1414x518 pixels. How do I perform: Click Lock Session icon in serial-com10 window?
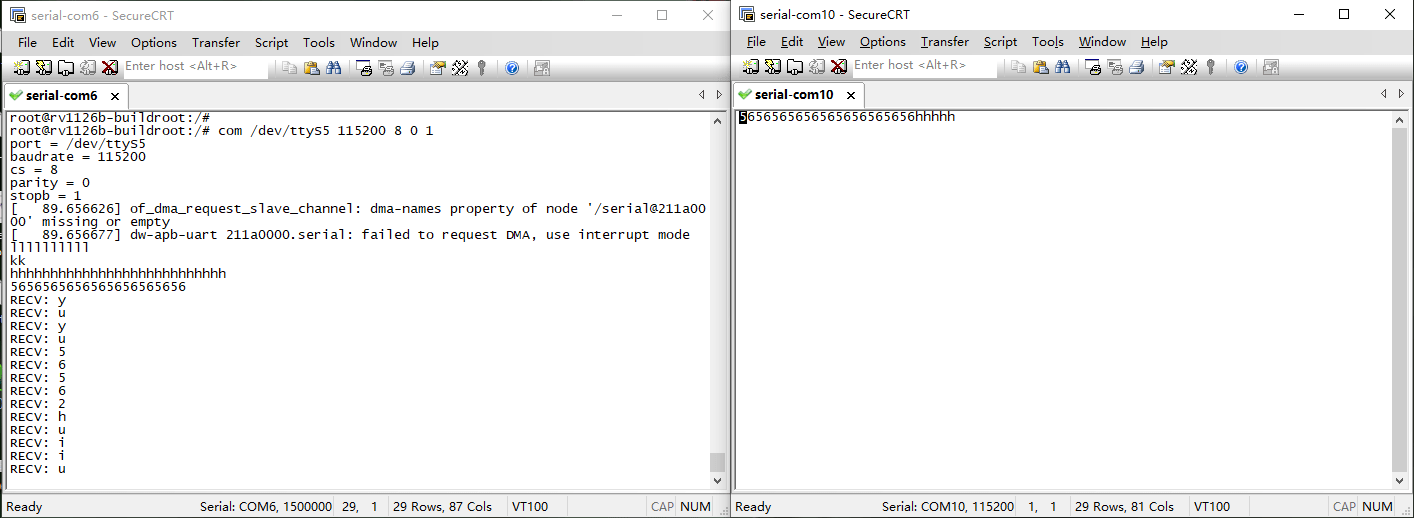coord(1271,67)
